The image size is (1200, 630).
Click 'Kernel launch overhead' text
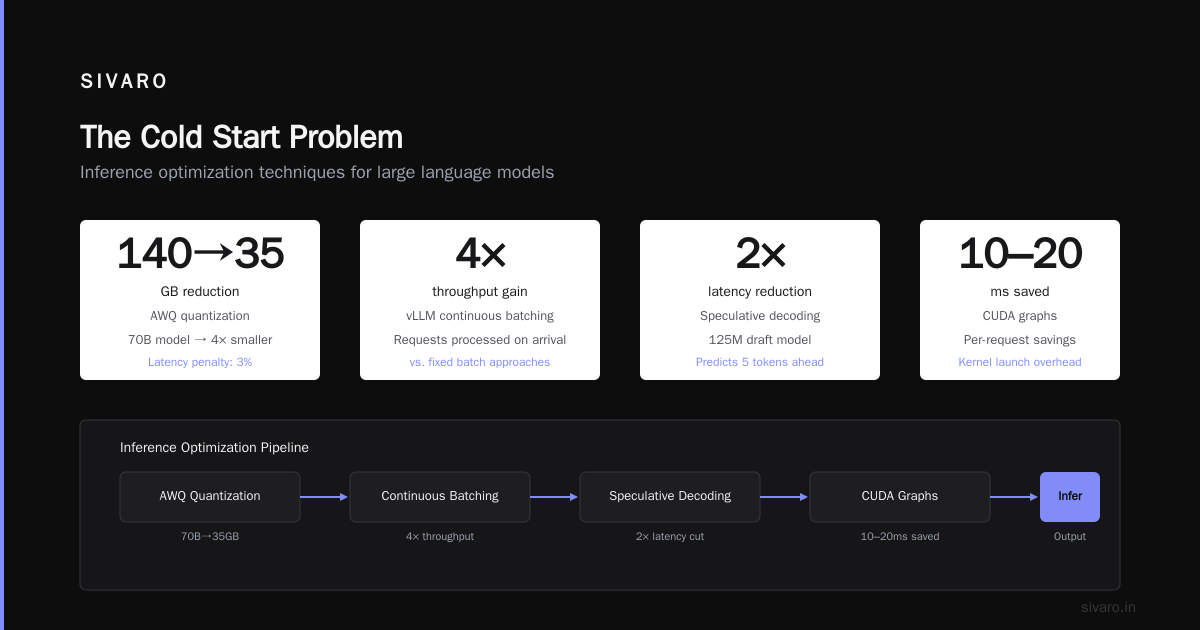1020,362
